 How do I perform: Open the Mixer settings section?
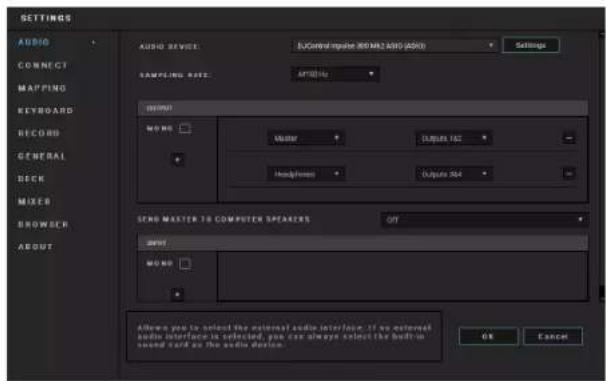[34, 202]
